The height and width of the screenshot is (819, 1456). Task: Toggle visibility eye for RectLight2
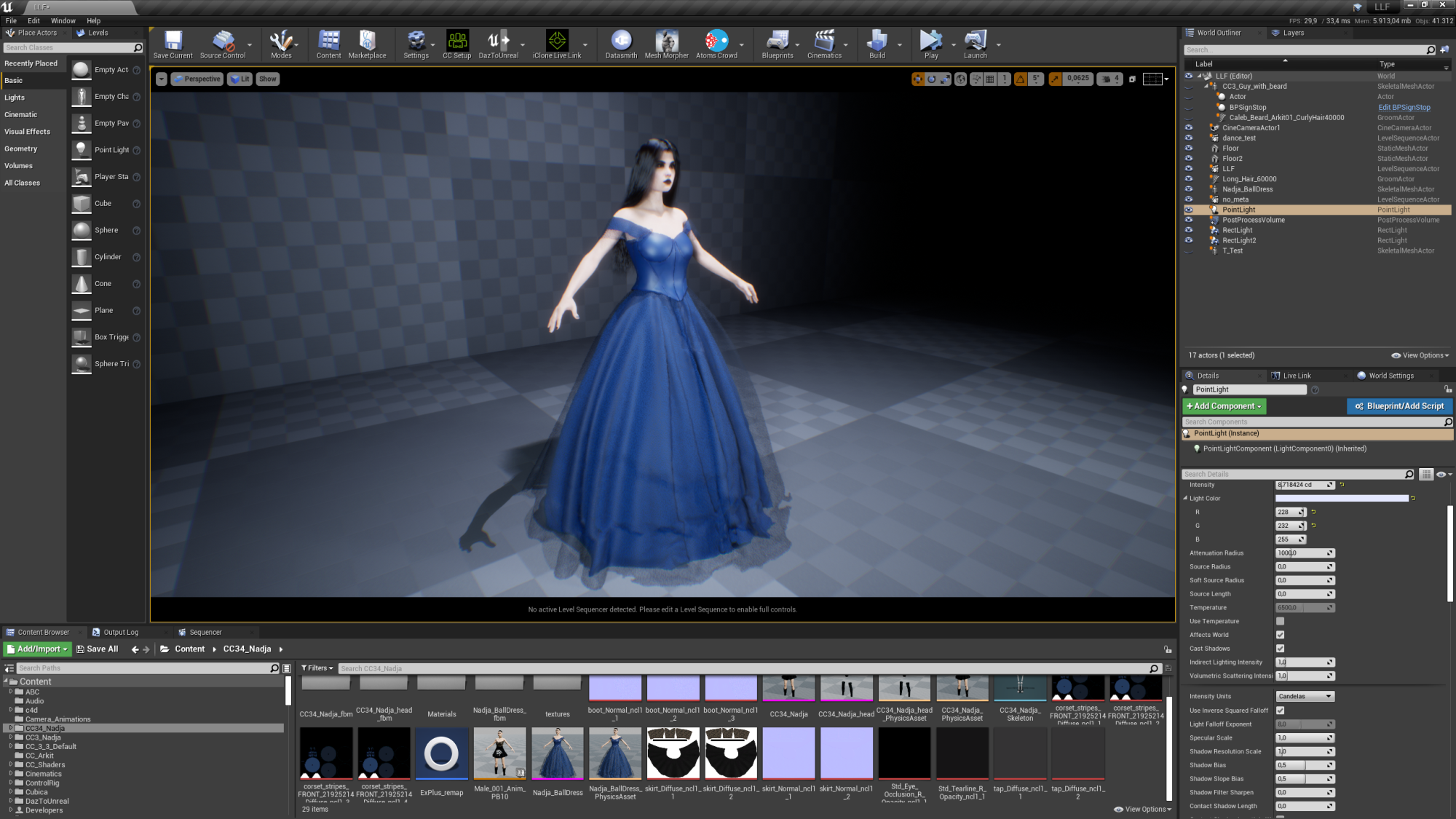tap(1189, 240)
